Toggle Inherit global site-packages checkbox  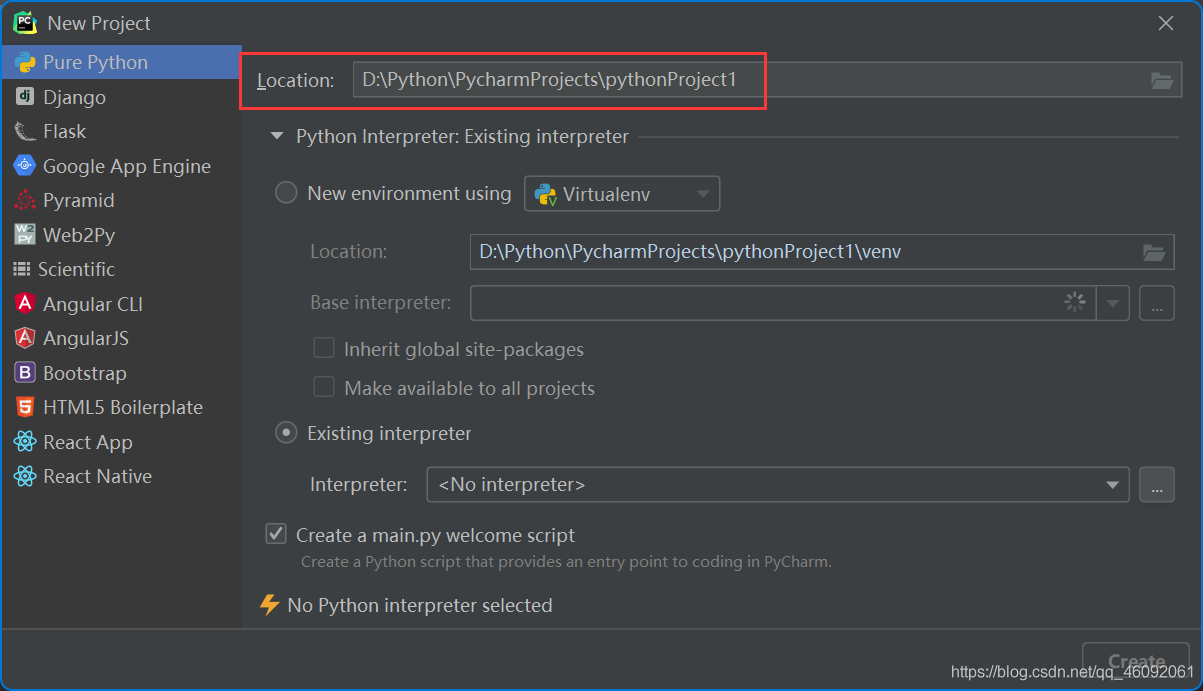(x=324, y=348)
